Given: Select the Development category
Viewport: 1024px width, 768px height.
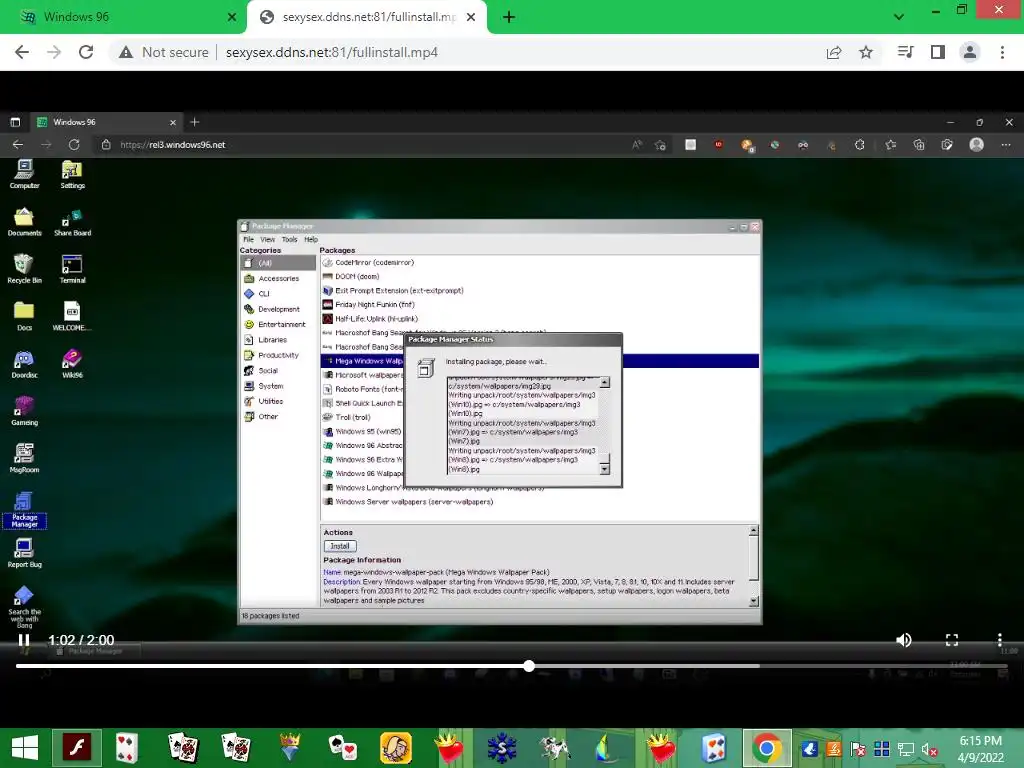Looking at the screenshot, I should (278, 310).
